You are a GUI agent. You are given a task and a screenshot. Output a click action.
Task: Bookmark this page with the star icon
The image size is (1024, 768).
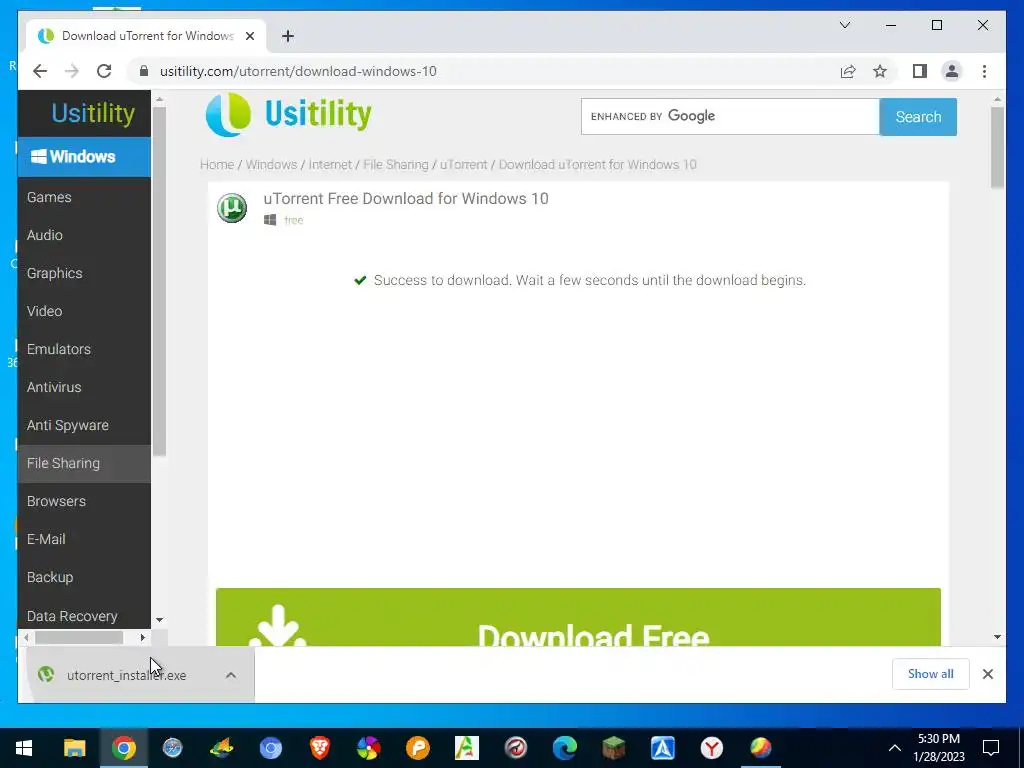click(x=880, y=71)
